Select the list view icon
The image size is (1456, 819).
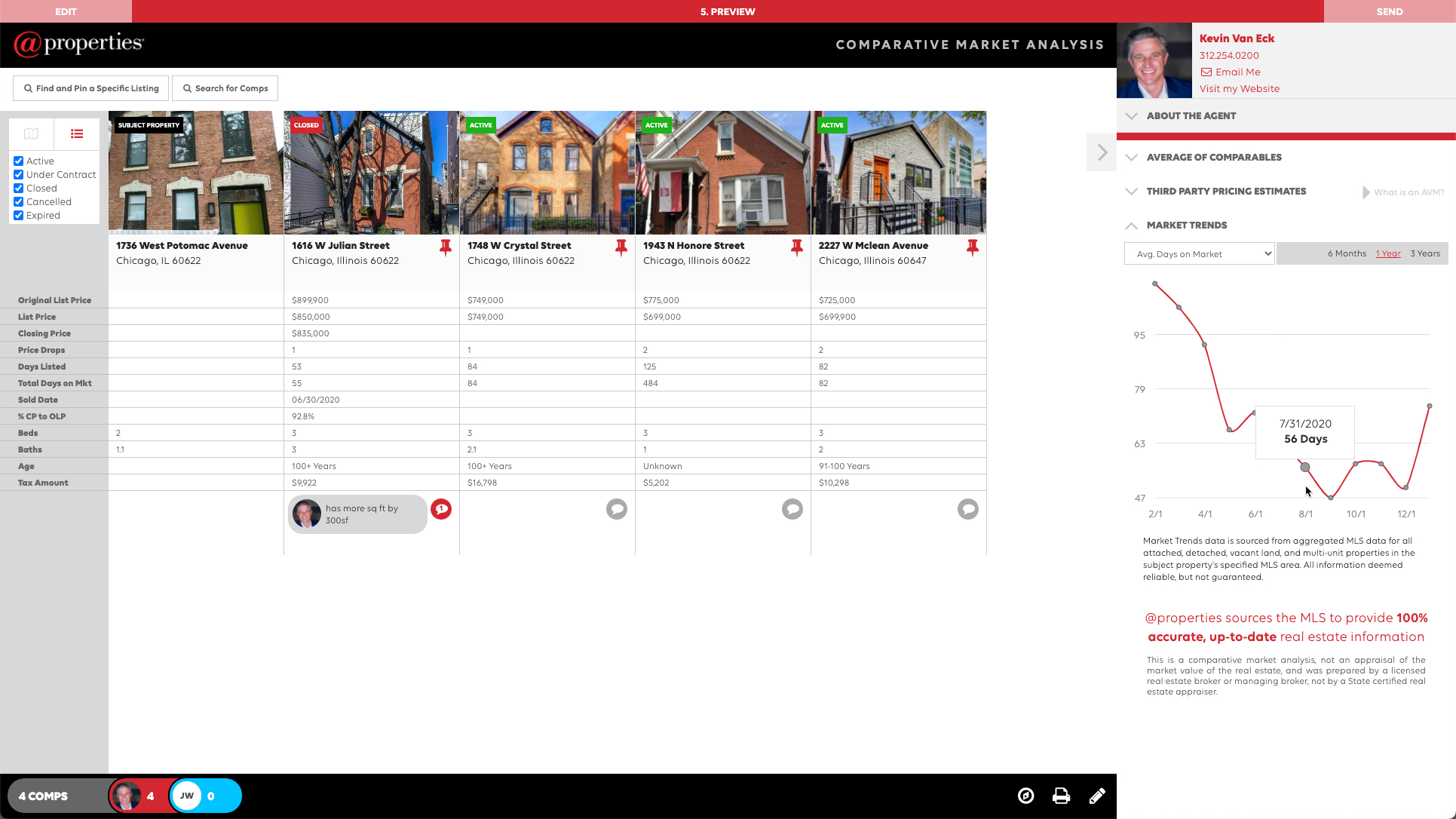point(77,133)
